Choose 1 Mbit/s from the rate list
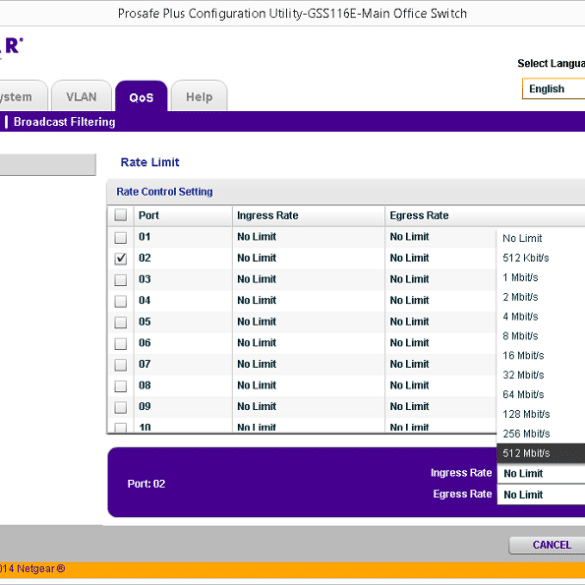 click(x=541, y=277)
